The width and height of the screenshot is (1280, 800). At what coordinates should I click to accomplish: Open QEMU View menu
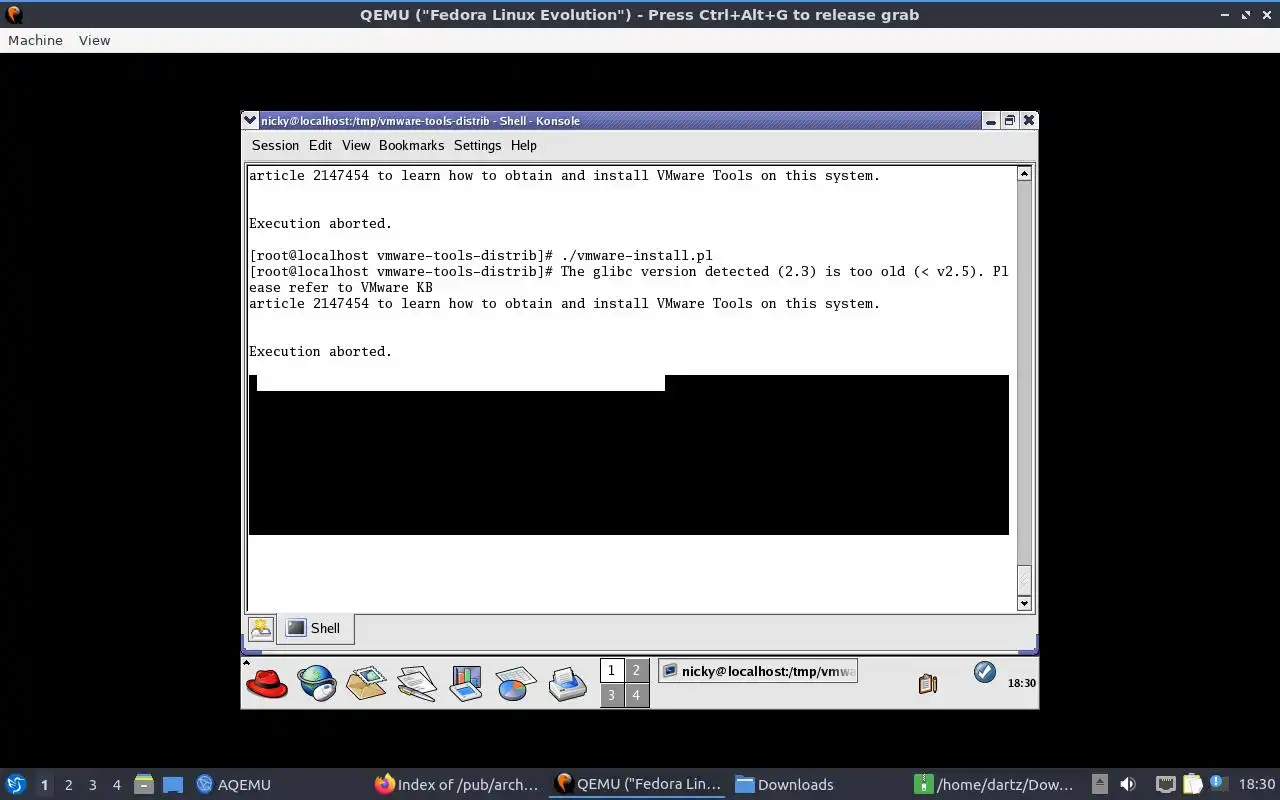click(x=94, y=40)
